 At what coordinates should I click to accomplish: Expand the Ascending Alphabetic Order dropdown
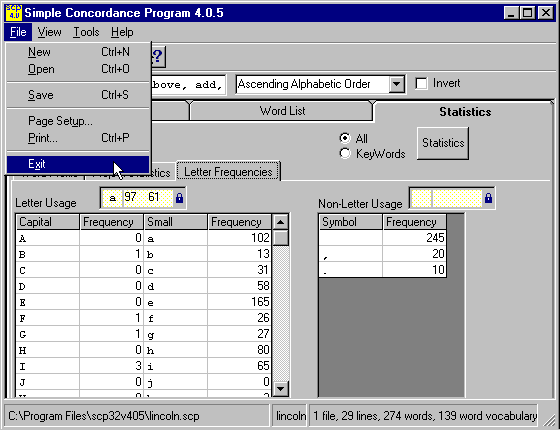click(396, 84)
